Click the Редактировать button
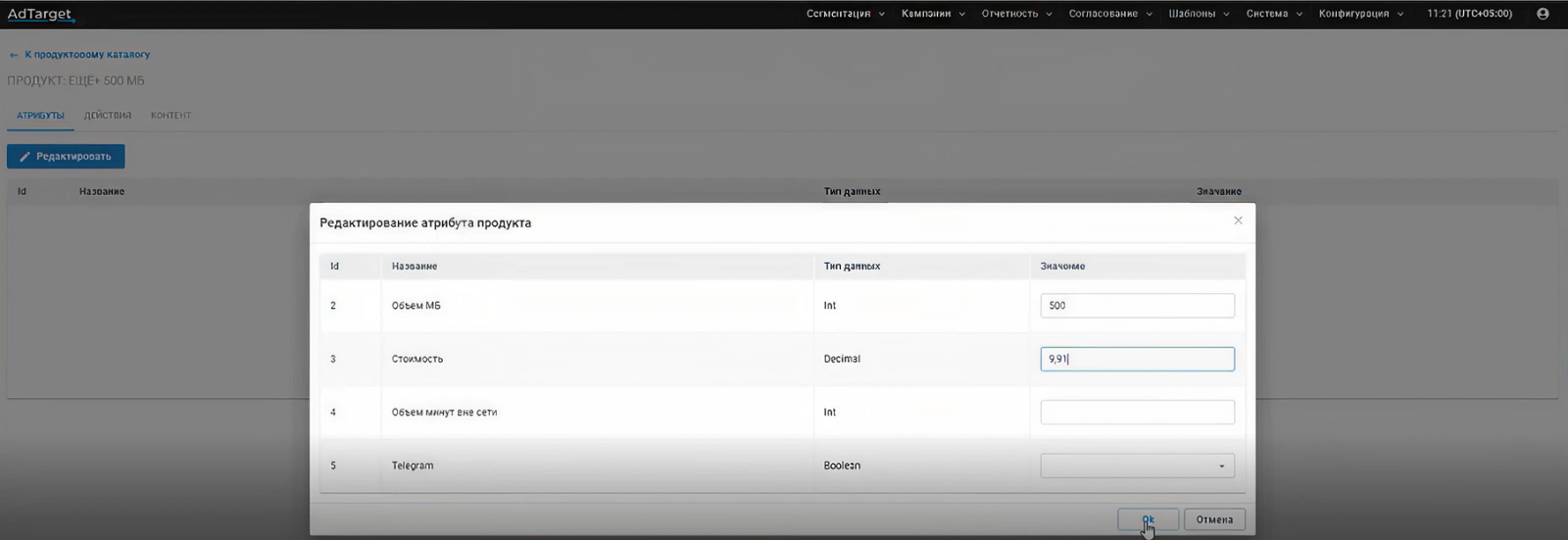 (66, 157)
